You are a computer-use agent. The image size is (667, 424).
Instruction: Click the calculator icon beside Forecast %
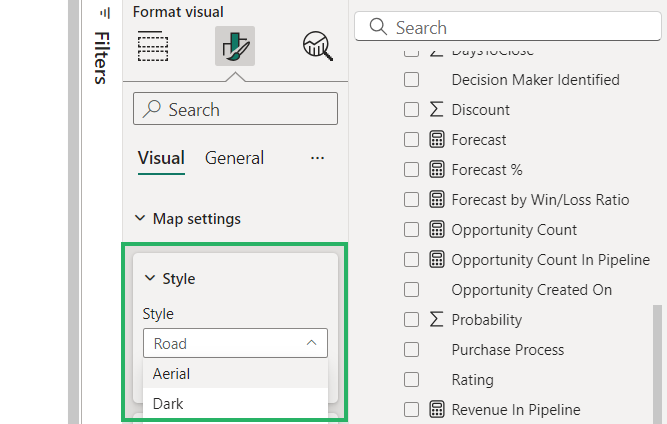pos(436,170)
